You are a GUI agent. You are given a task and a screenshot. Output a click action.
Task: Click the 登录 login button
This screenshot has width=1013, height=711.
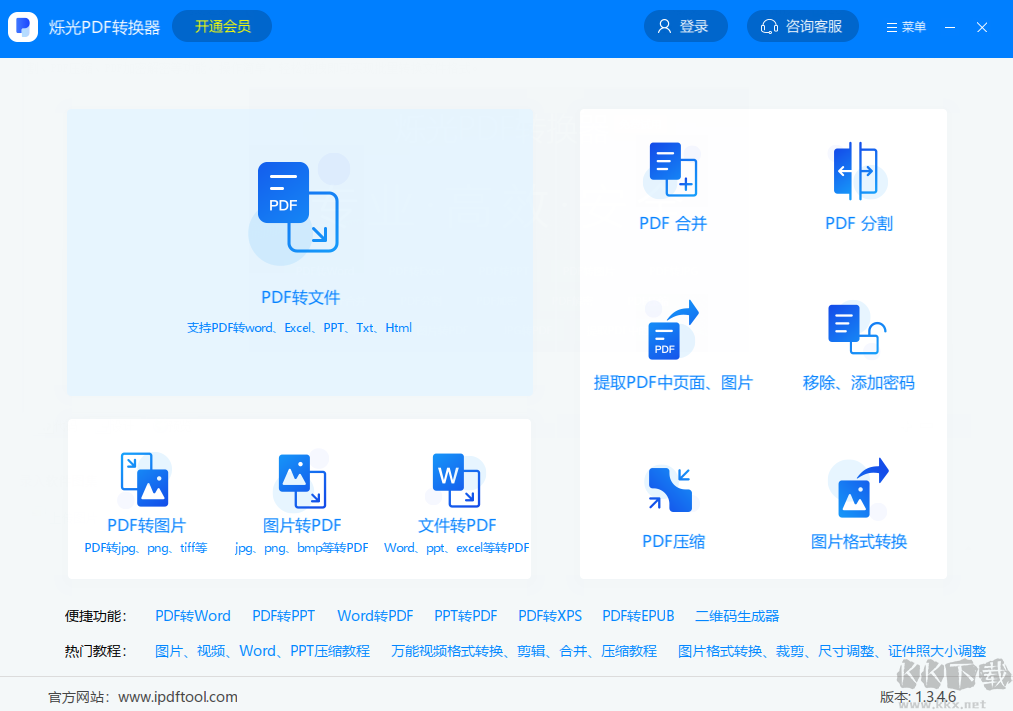685,26
